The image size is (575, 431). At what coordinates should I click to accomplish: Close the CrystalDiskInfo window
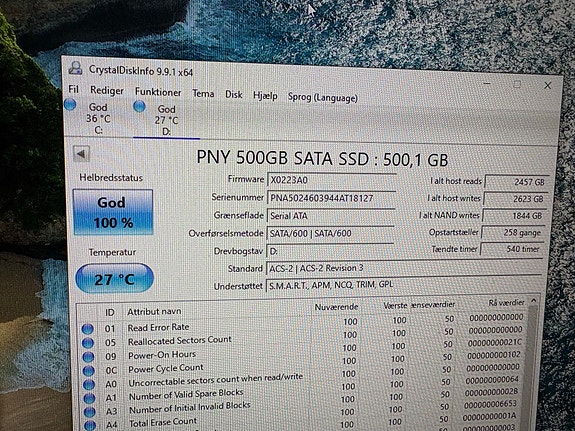pyautogui.click(x=547, y=85)
